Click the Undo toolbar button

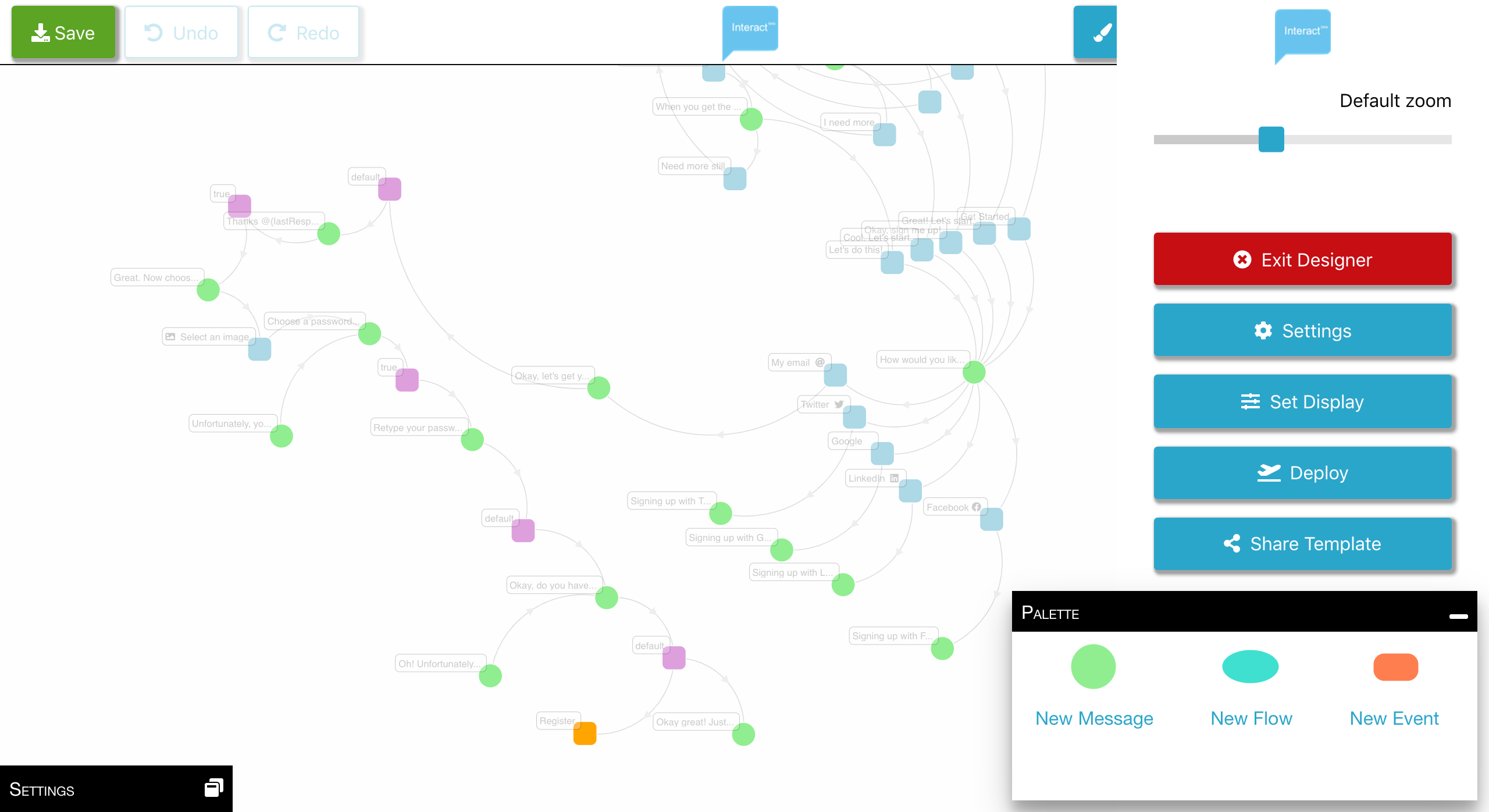click(x=181, y=33)
